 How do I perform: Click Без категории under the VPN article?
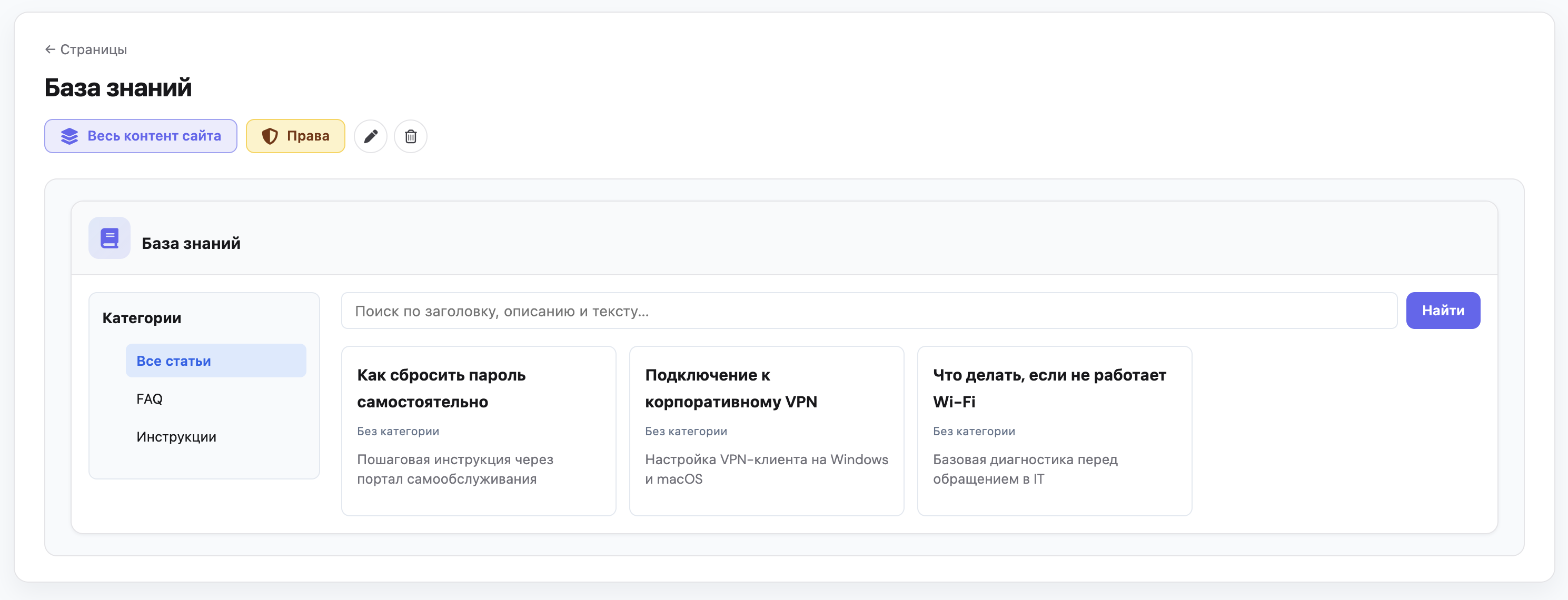click(686, 431)
